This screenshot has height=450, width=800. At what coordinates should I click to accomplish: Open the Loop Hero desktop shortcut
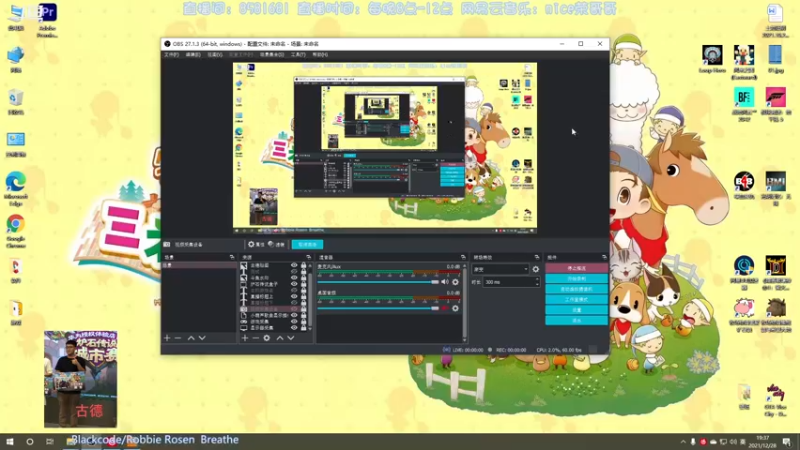[x=712, y=59]
